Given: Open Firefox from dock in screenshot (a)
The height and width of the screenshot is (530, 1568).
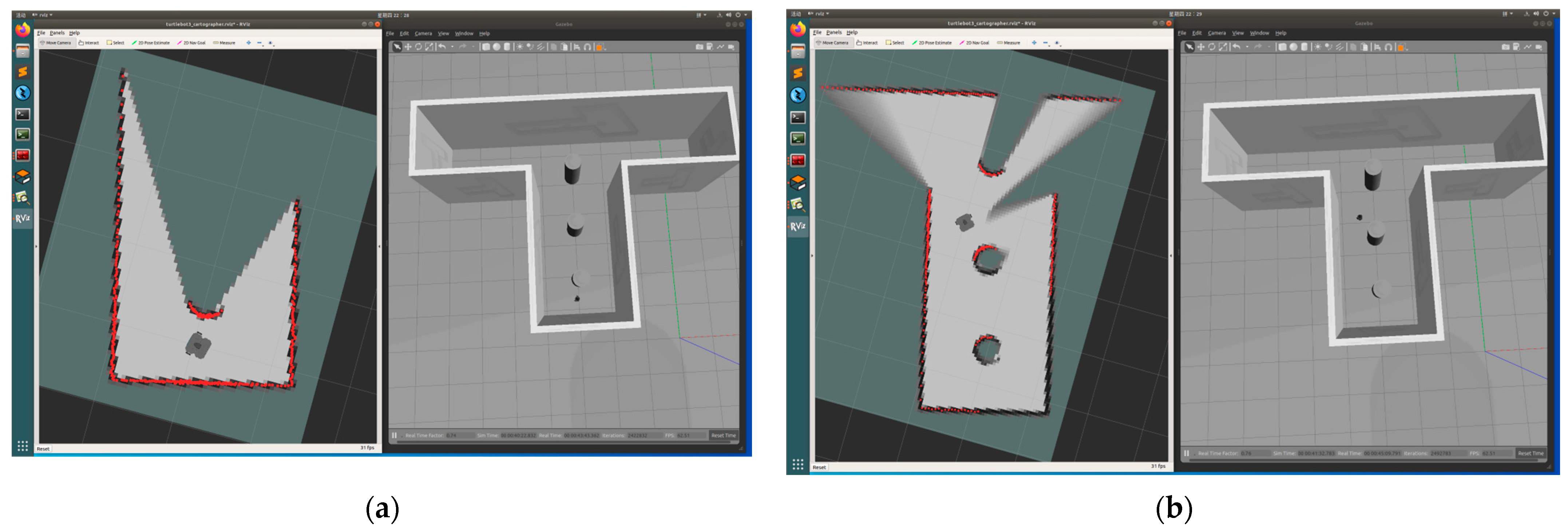Looking at the screenshot, I should 23,29.
